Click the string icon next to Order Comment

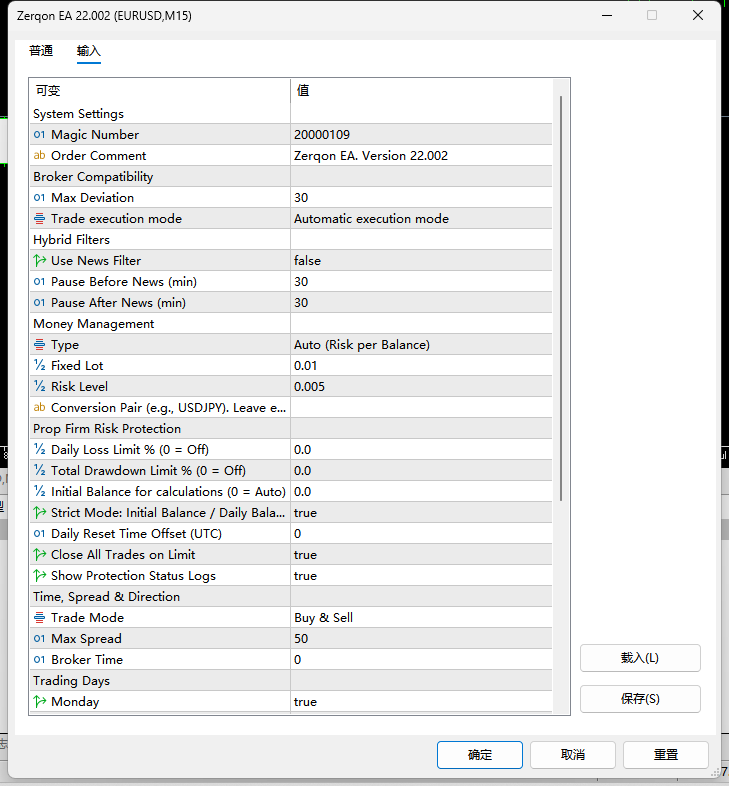[x=39, y=155]
